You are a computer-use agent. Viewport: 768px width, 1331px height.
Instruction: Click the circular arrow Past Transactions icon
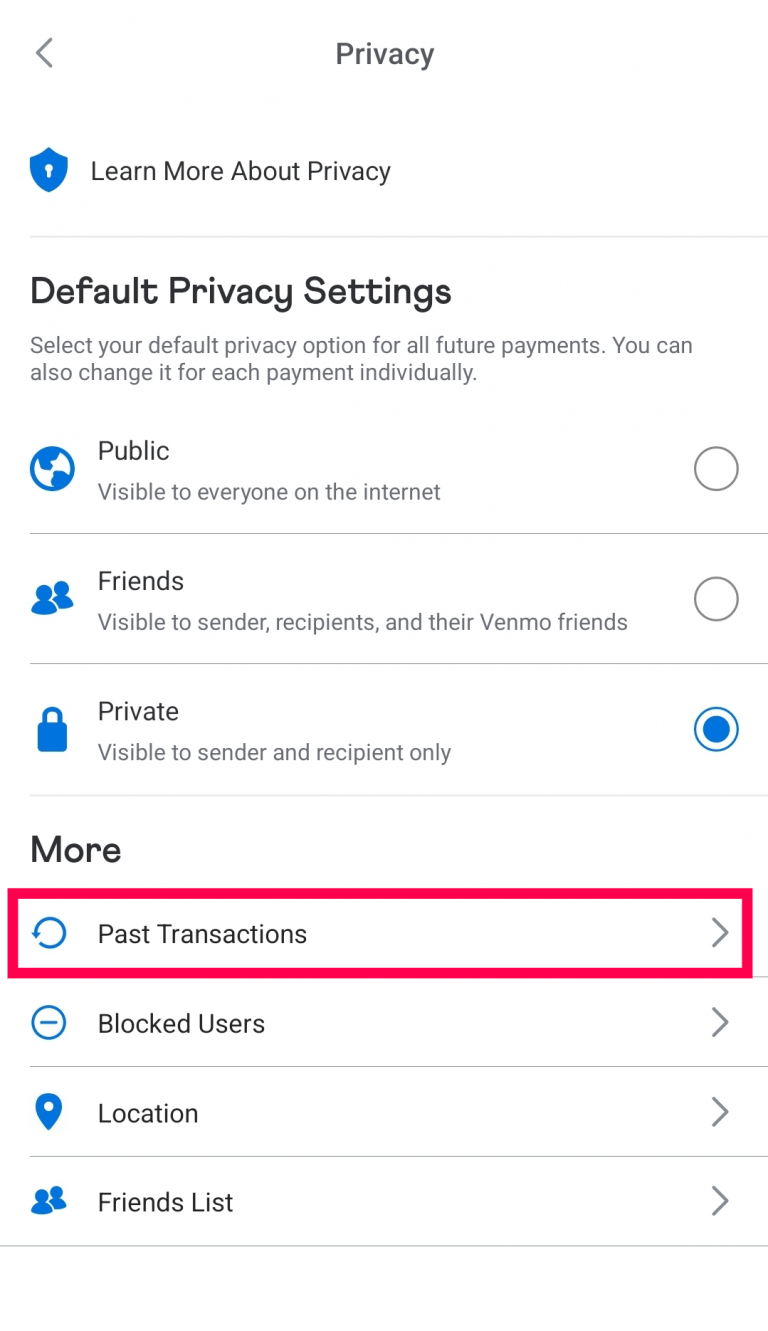click(x=49, y=933)
